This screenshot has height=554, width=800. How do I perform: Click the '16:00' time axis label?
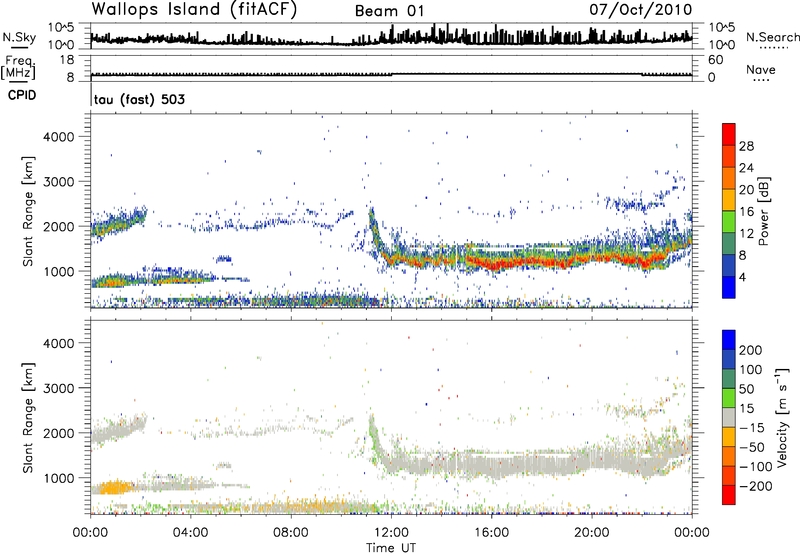(x=491, y=533)
